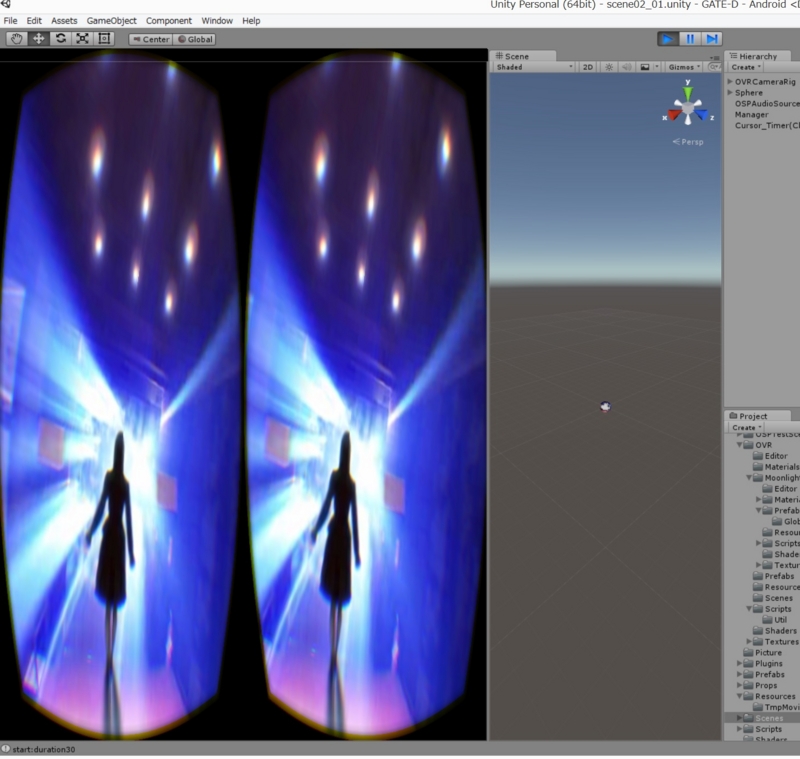Screen dimensions: 800x759
Task: Select OSPAudioSource in Hierarchy
Action: 767,104
